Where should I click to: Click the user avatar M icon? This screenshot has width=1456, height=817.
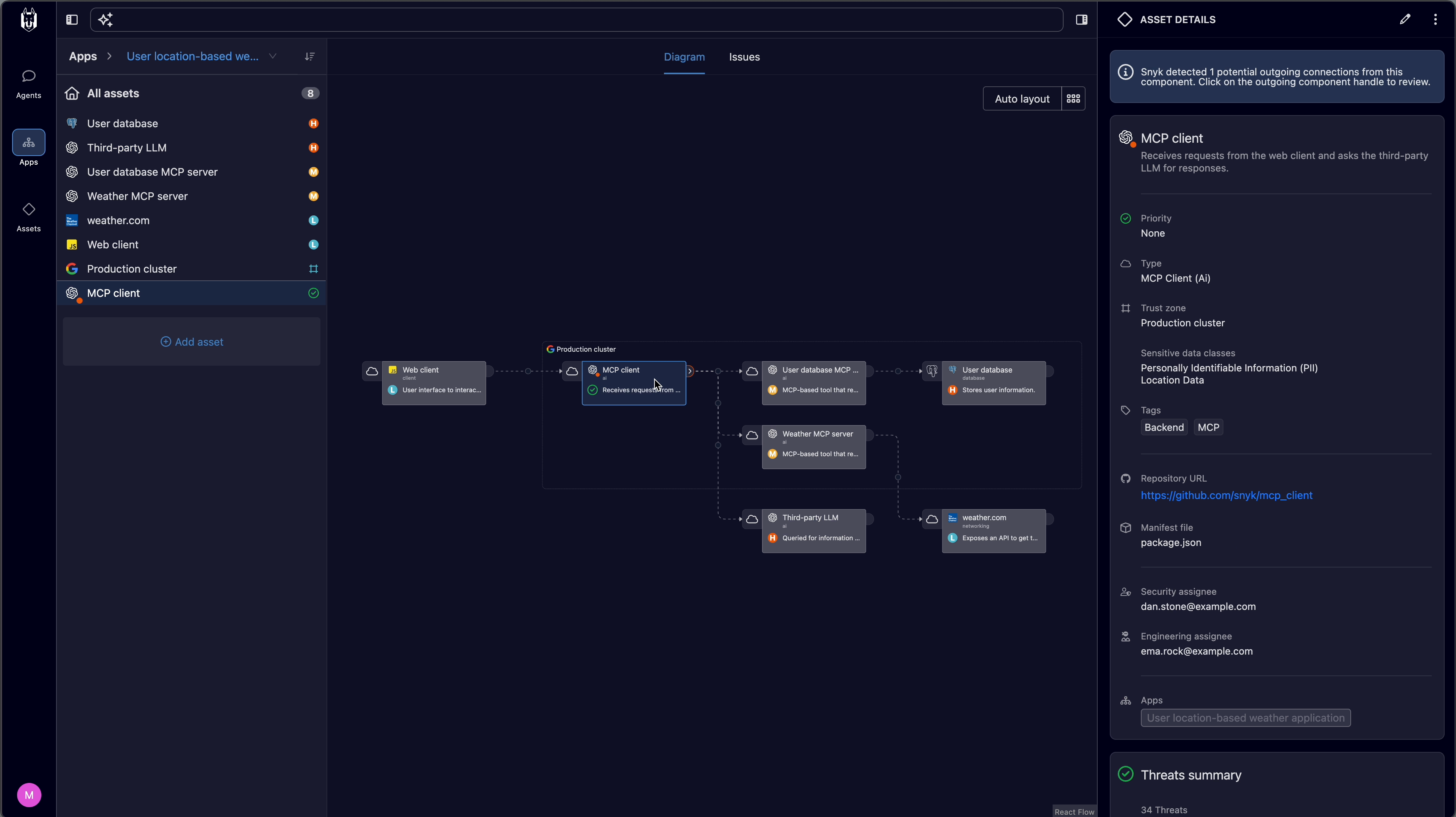click(29, 795)
